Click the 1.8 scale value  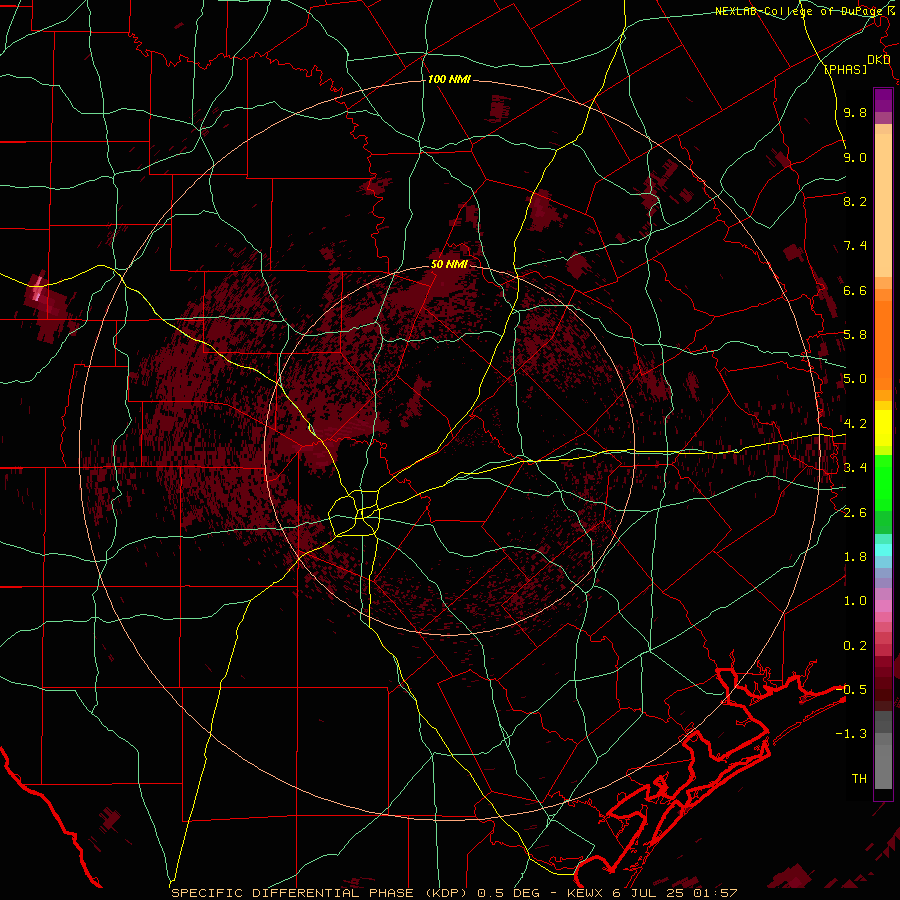click(x=855, y=557)
